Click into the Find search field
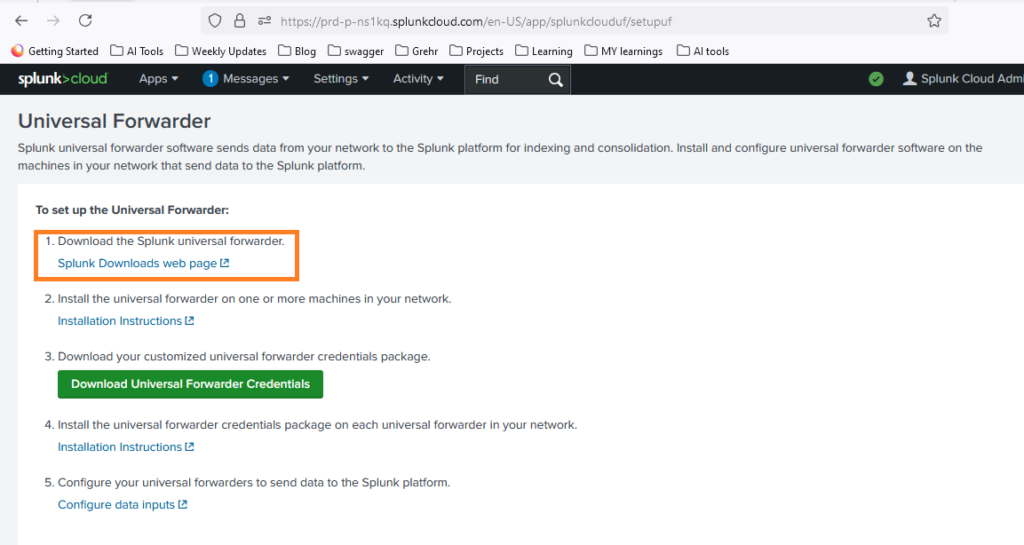Screen dimensions: 1024x545 tap(505, 80)
